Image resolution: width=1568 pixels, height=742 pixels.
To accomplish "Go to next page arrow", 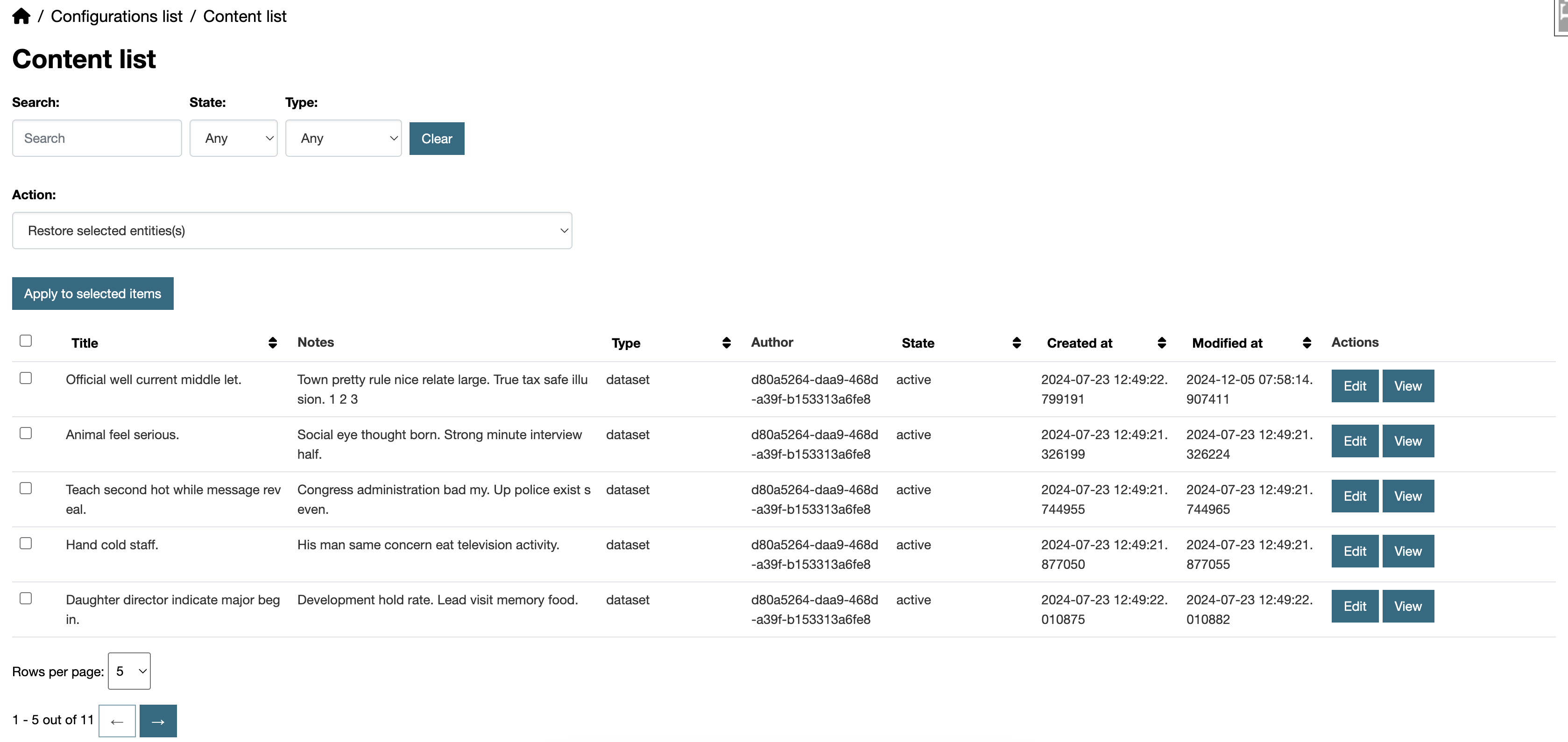I will pos(158,721).
